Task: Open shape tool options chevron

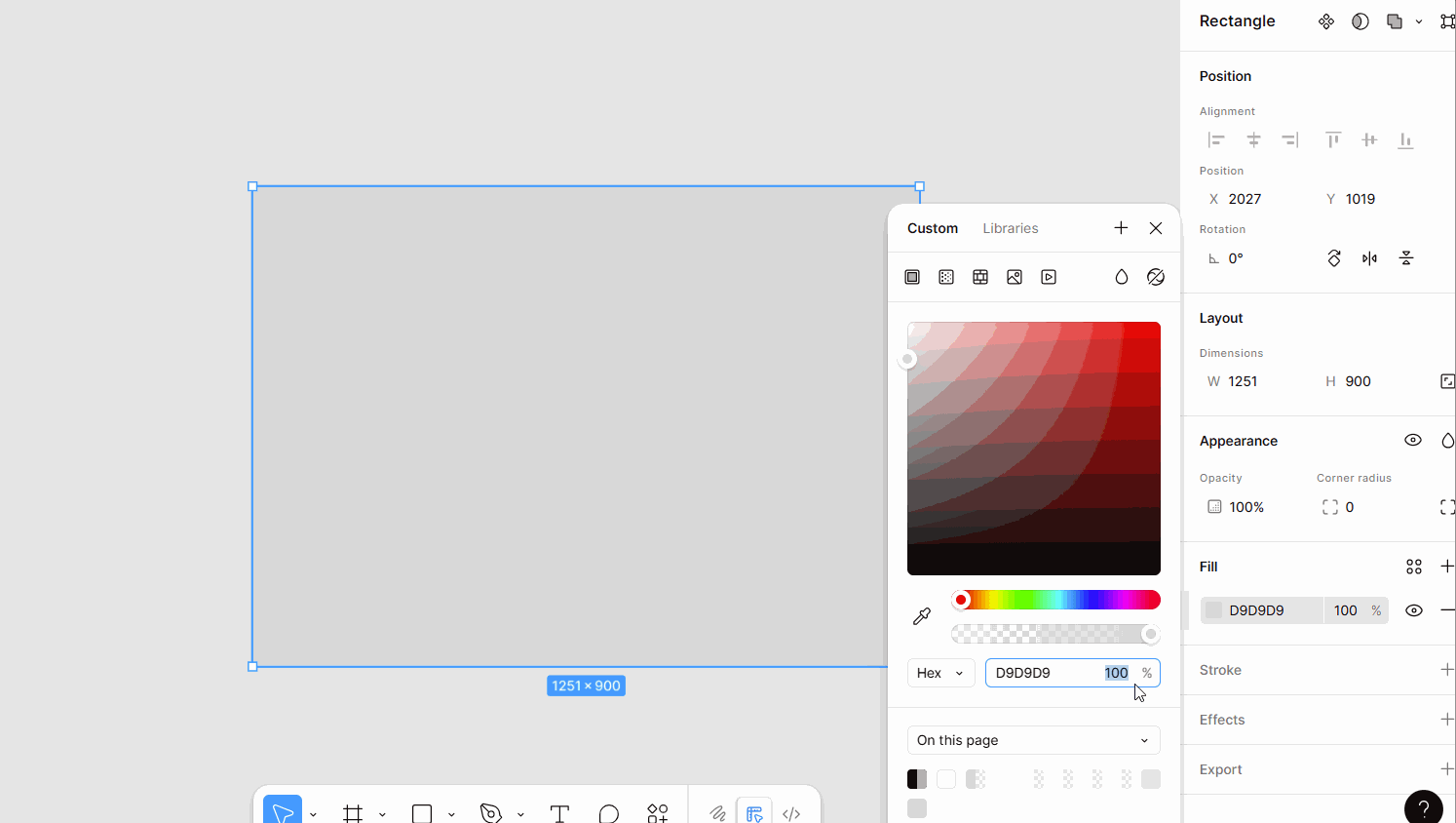Action: pos(451,814)
